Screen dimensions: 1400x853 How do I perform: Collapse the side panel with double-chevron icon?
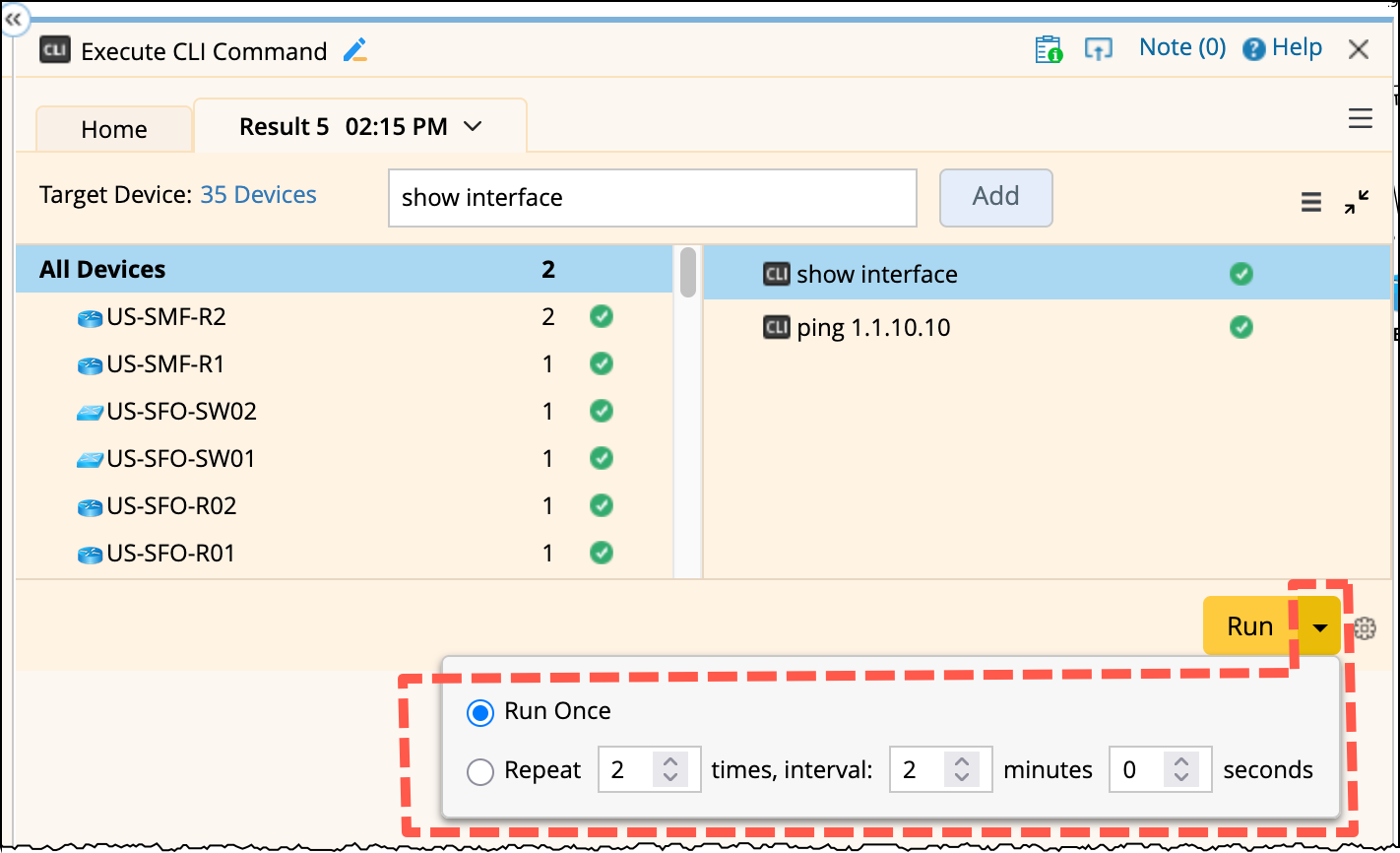[x=15, y=20]
